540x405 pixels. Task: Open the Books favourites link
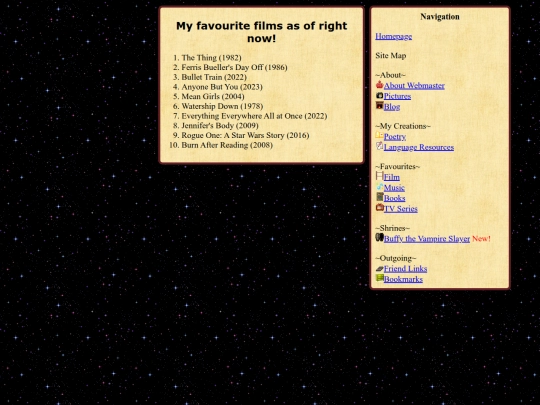tap(394, 198)
